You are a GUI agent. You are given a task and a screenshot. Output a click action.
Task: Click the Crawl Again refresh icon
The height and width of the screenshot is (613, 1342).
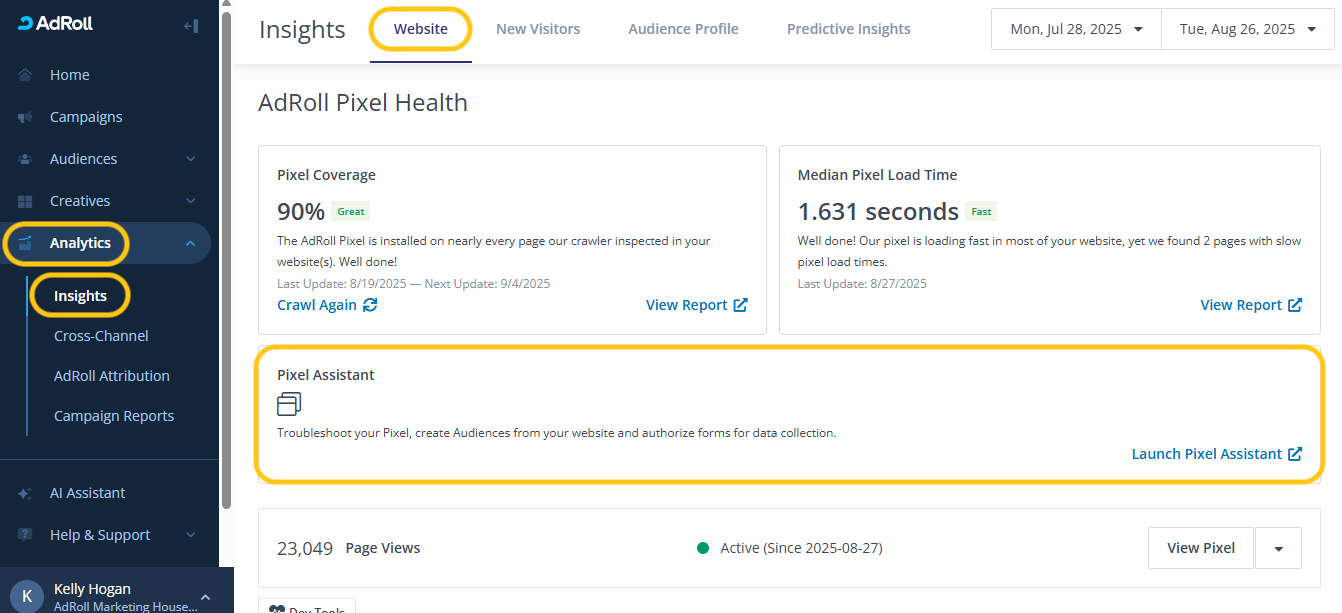click(x=370, y=305)
